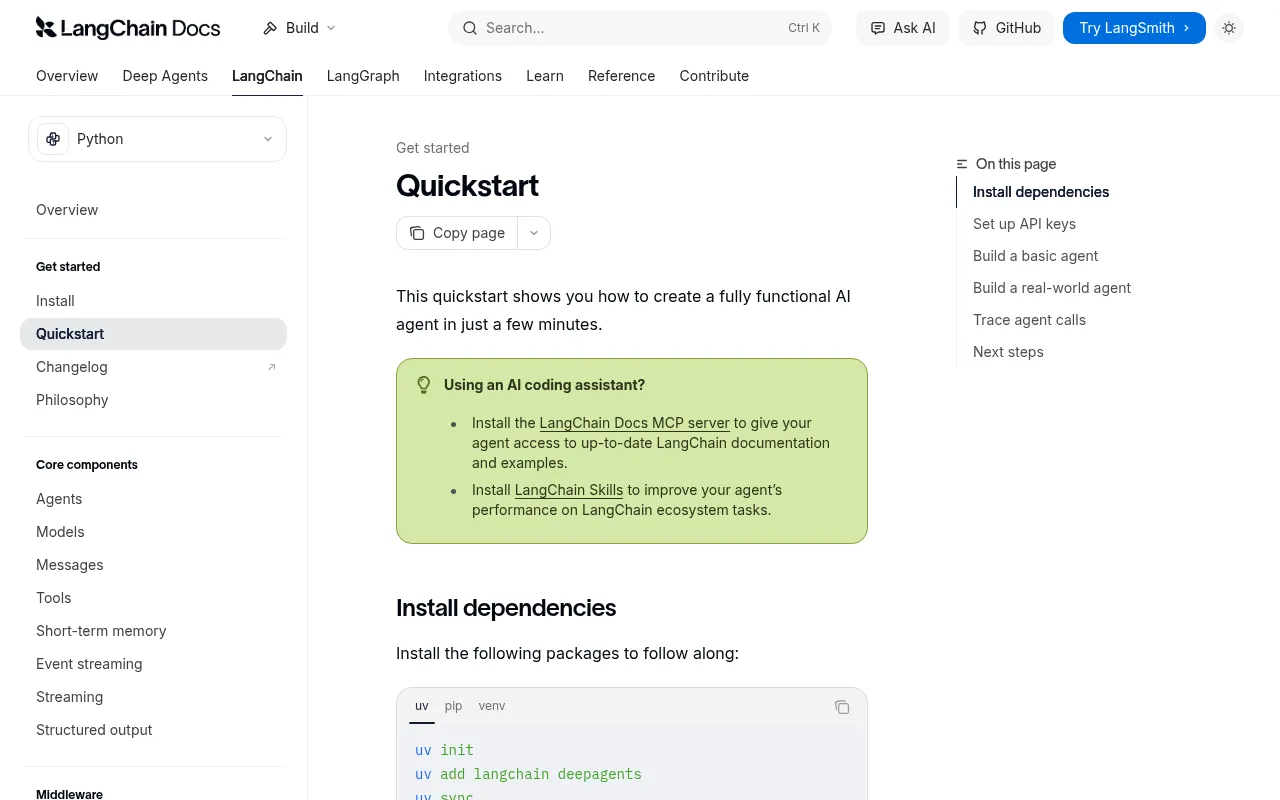1280x800 pixels.
Task: Click the Get started breadcrumb text
Action: click(x=432, y=148)
